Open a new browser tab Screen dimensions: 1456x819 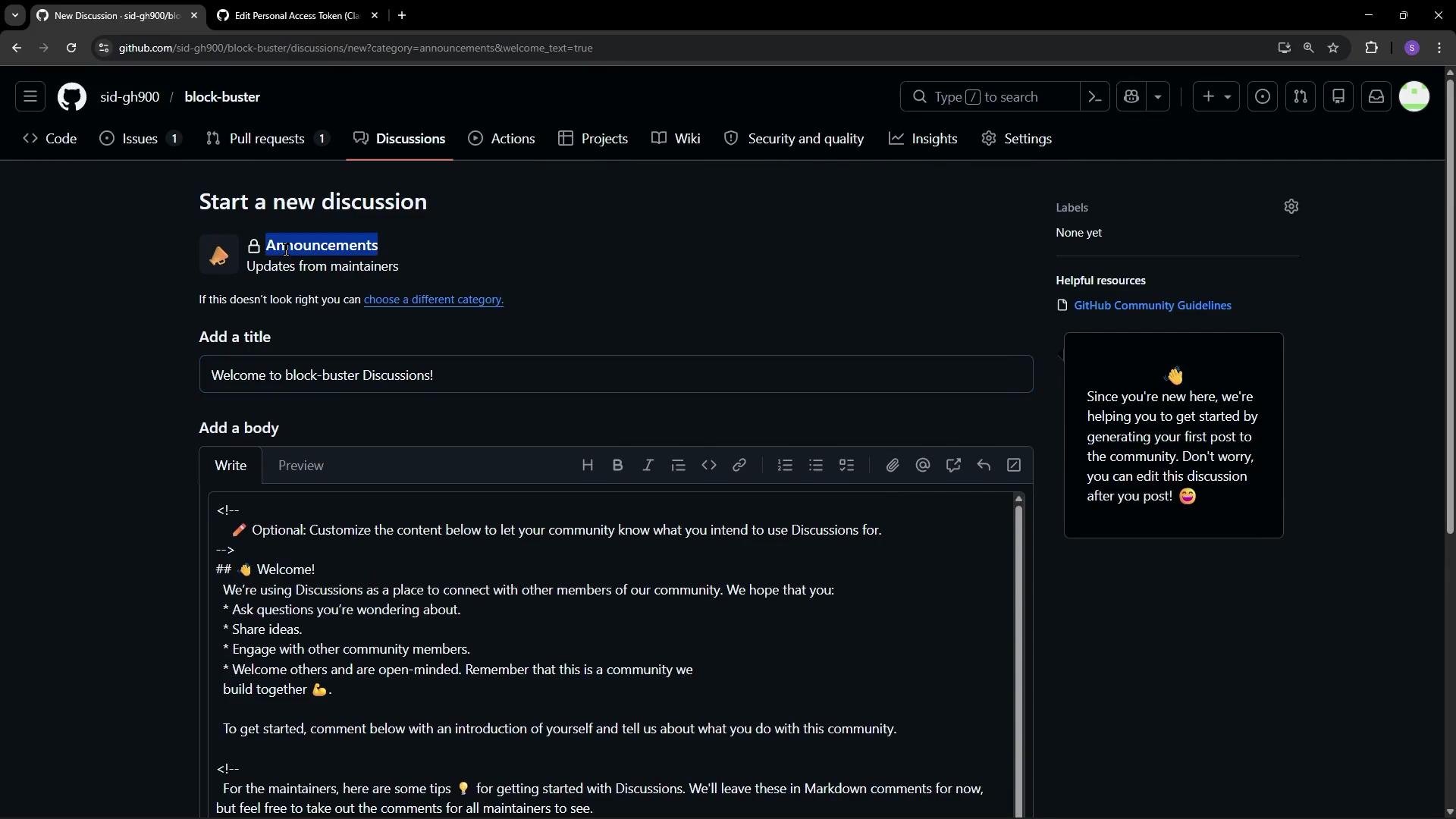pyautogui.click(x=402, y=16)
